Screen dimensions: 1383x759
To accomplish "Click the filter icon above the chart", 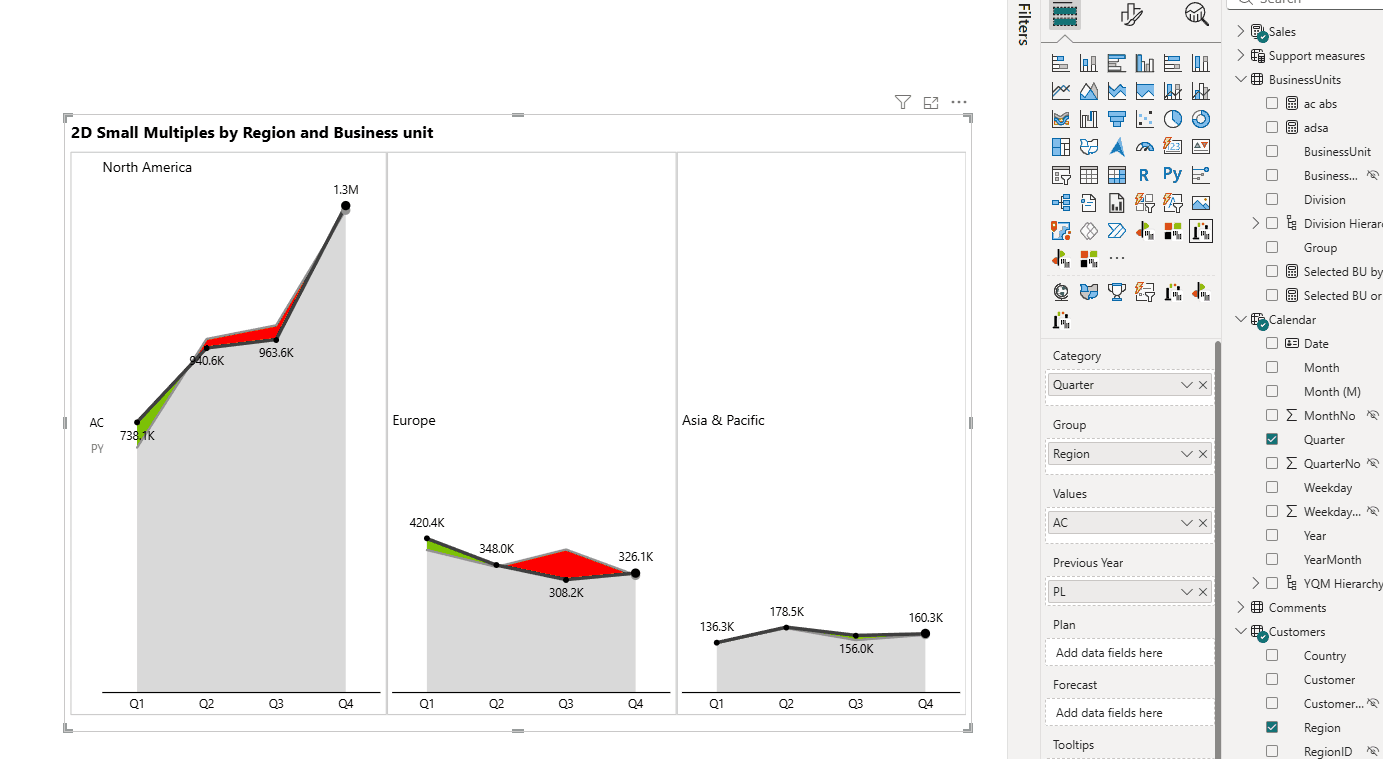I will [903, 102].
